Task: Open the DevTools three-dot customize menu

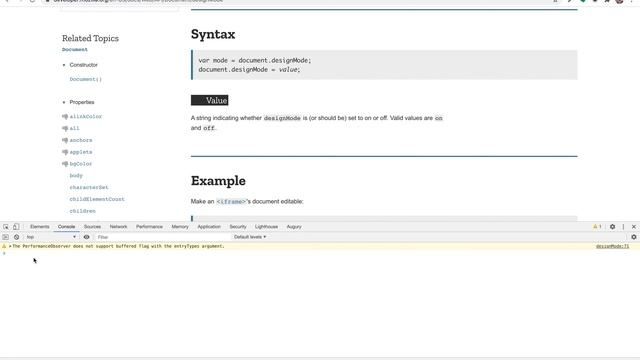Action: tap(623, 227)
